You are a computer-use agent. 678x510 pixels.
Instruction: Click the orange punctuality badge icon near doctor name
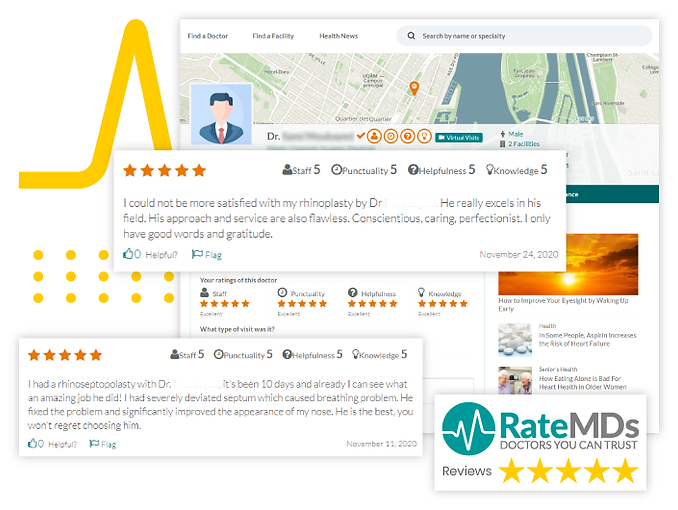pyautogui.click(x=391, y=137)
